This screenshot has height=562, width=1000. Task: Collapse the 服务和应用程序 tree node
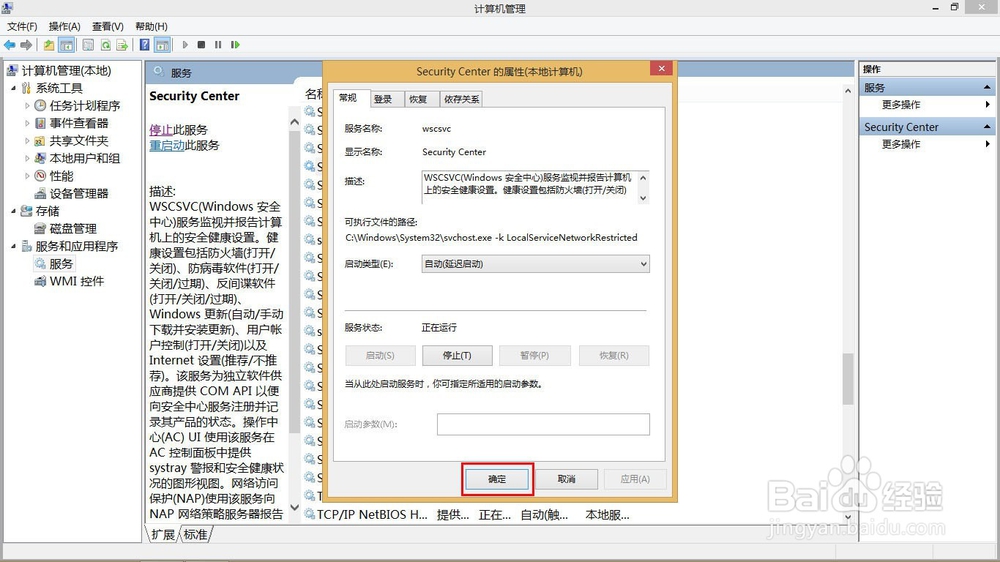pos(13,246)
